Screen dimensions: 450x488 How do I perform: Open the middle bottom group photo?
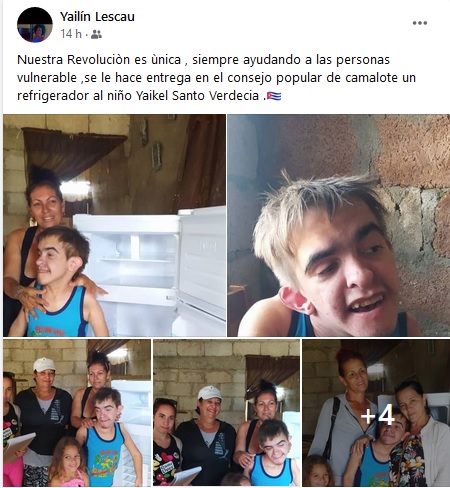[227, 413]
